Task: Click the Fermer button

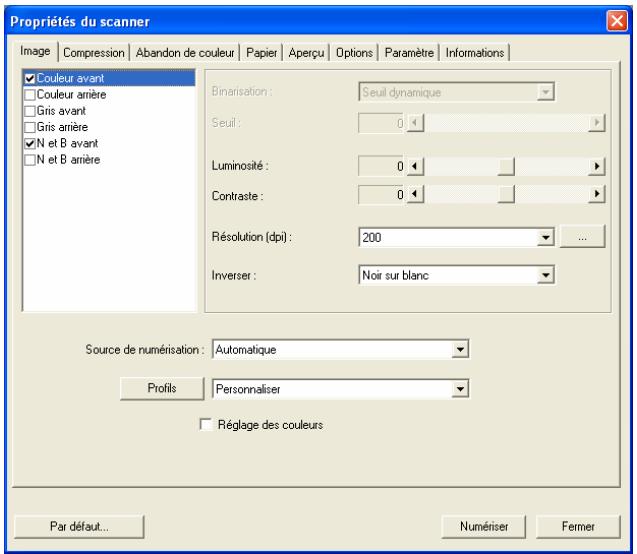Action: click(578, 527)
